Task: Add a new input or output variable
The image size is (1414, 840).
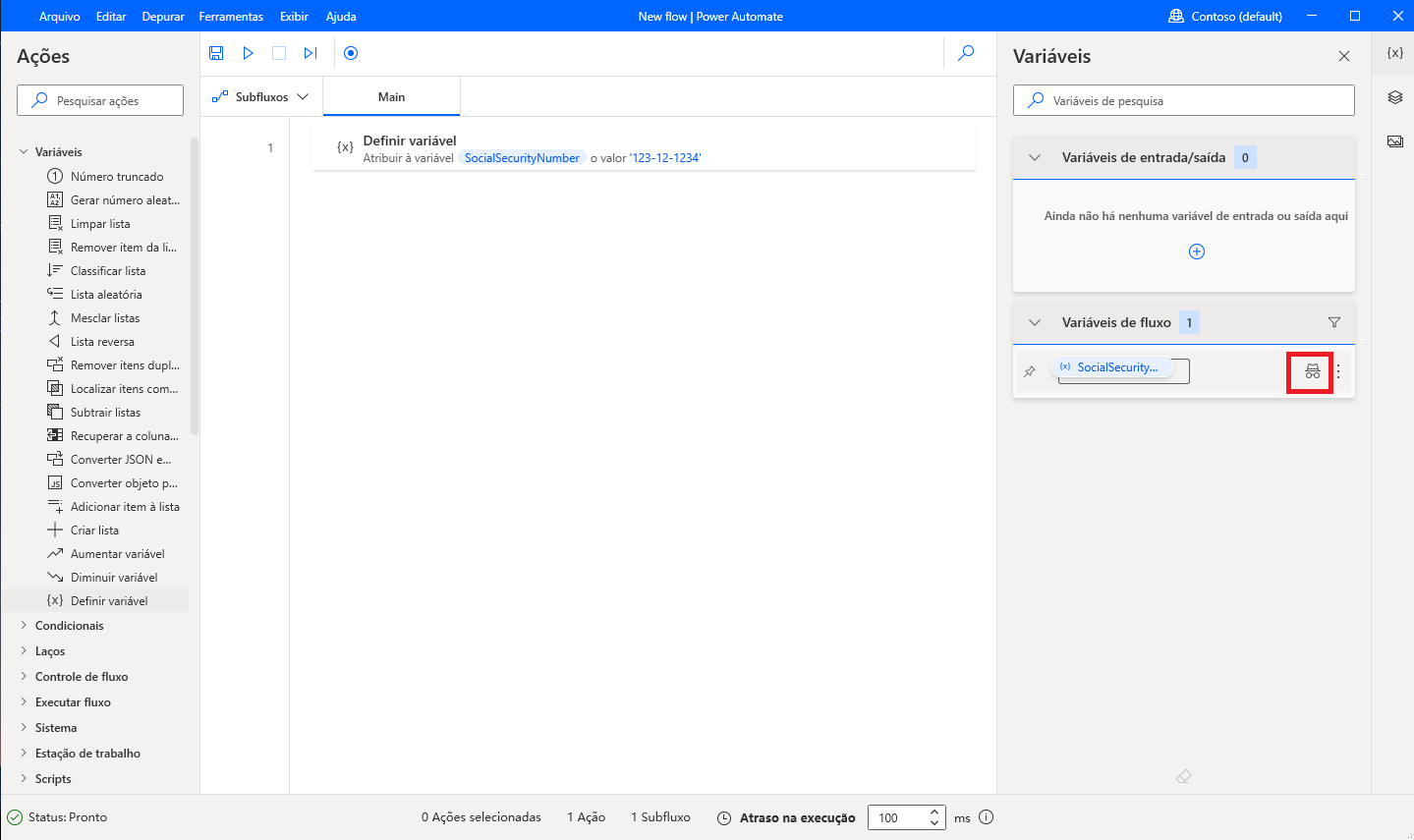Action: [1197, 252]
